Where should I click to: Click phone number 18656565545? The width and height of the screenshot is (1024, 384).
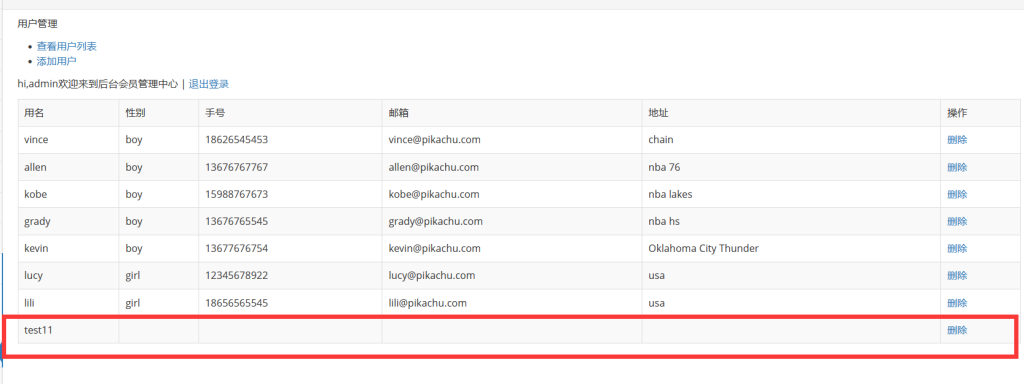pyautogui.click(x=236, y=303)
